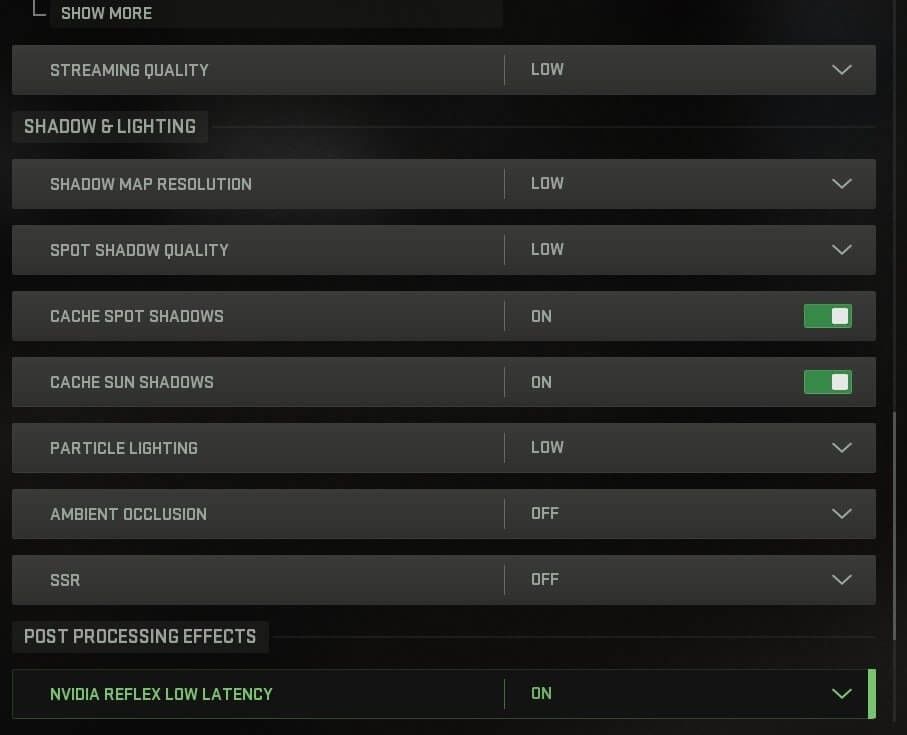Click Shadow & Lighting section header
This screenshot has width=907, height=735.
click(110, 127)
